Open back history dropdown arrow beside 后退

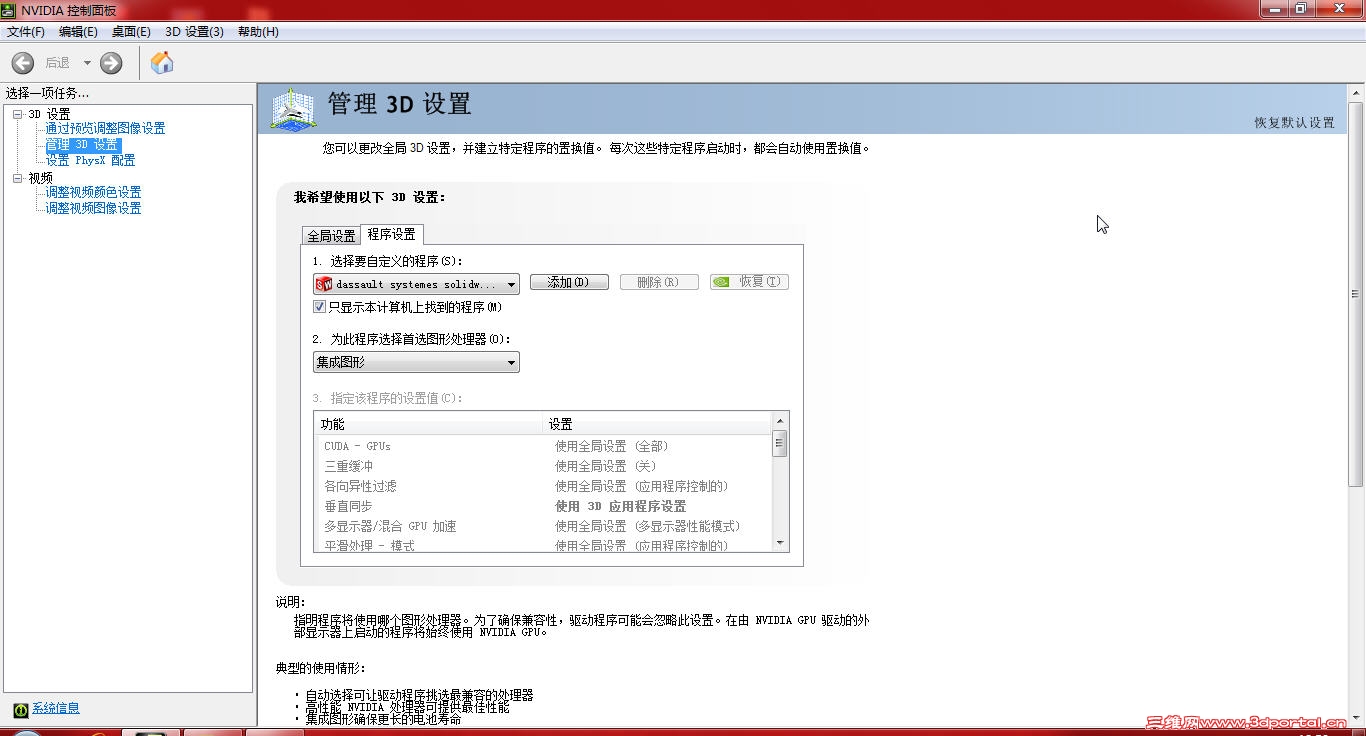pyautogui.click(x=87, y=63)
